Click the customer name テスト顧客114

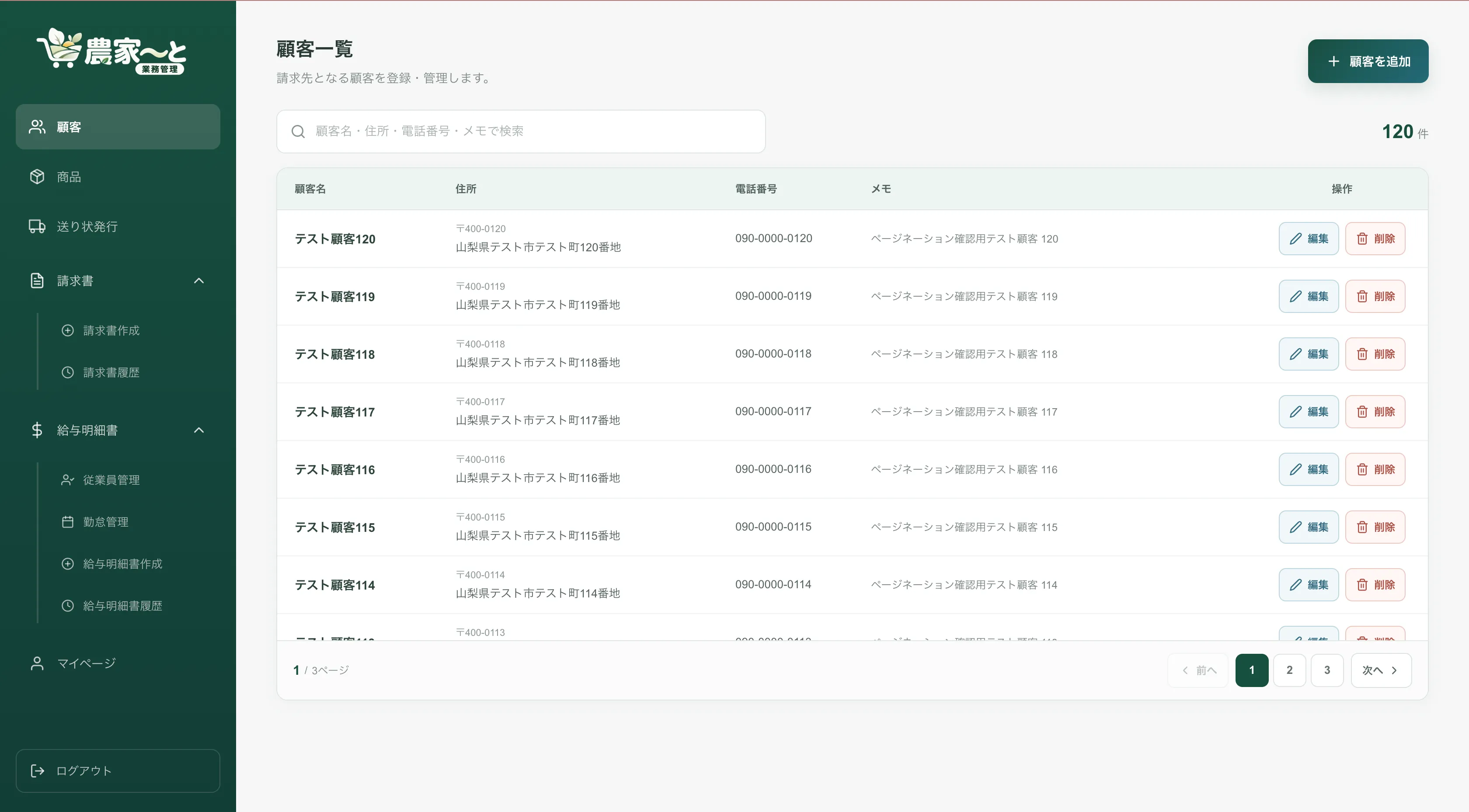click(x=335, y=585)
